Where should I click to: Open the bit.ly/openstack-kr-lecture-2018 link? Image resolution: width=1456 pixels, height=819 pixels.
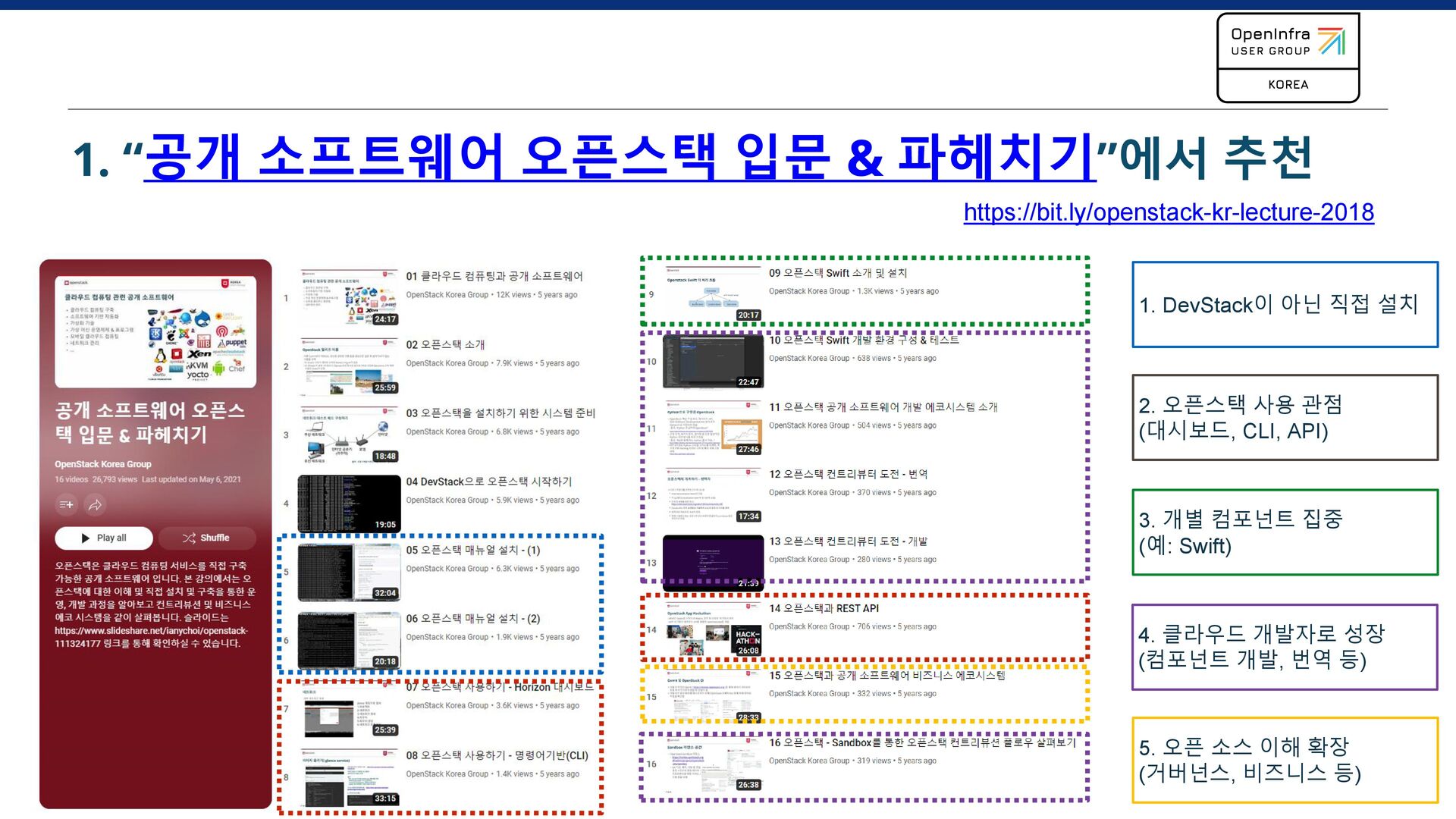pos(1169,212)
